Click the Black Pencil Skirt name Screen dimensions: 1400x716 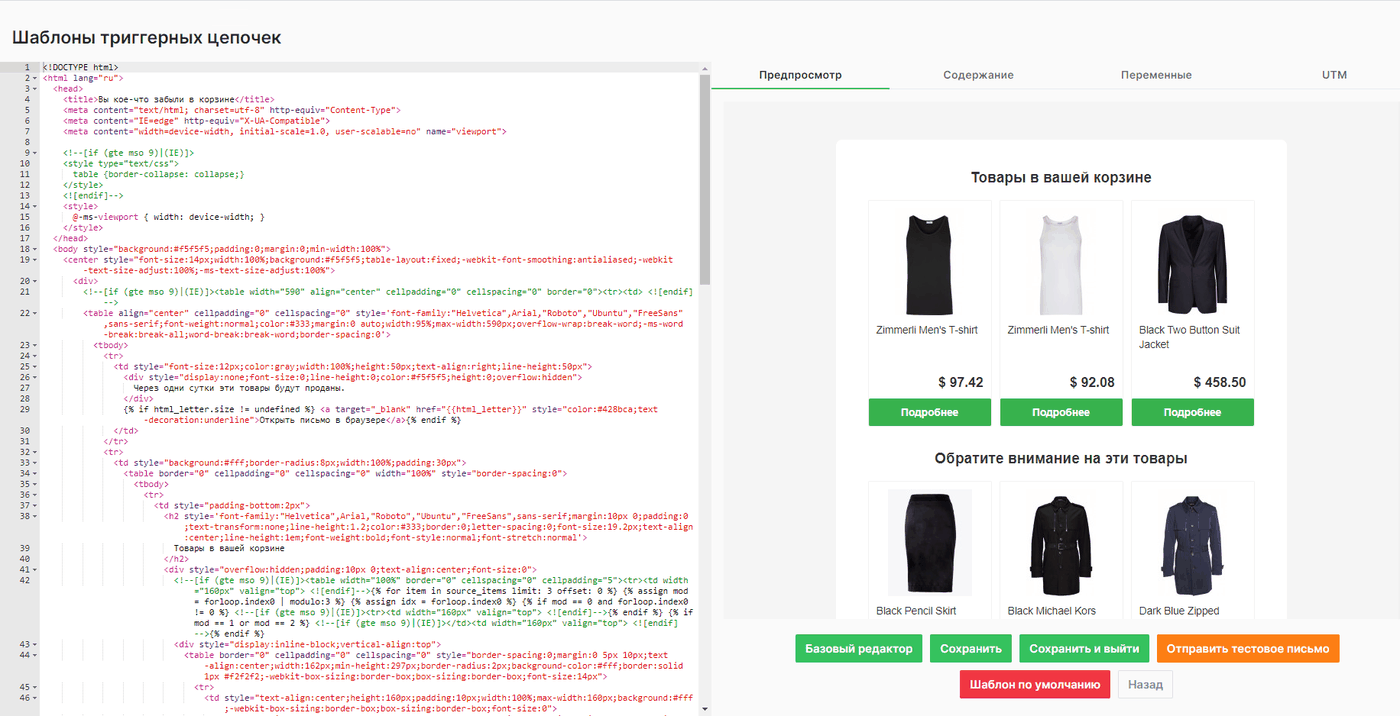(x=916, y=611)
